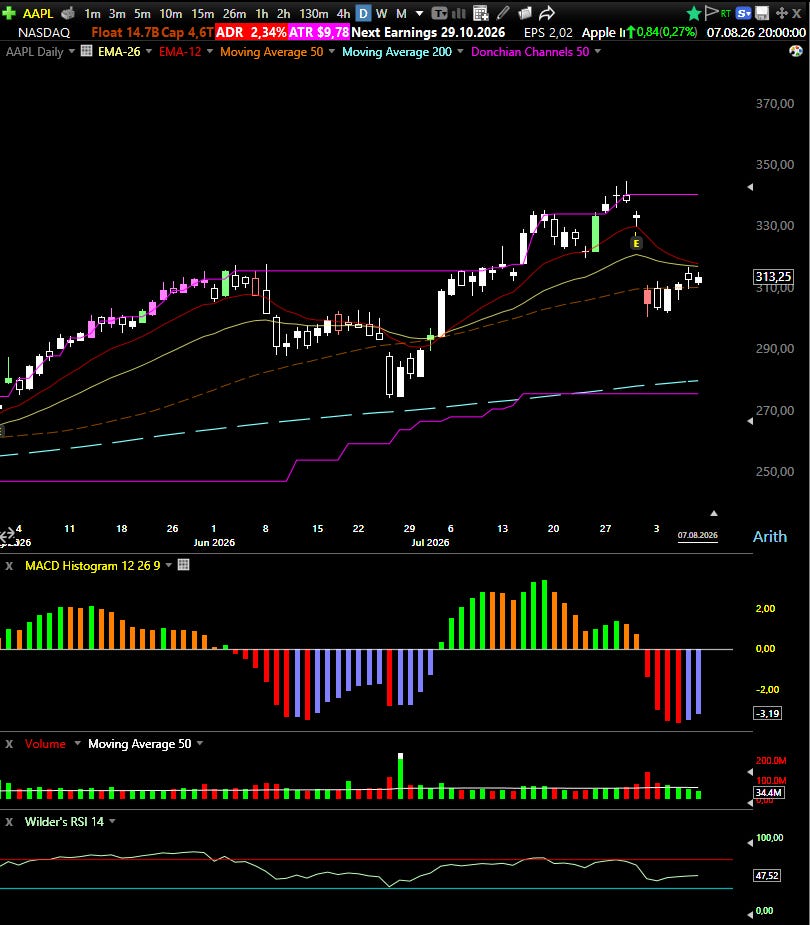Switch to 5m timeframe
Image resolution: width=810 pixels, height=925 pixels.
click(142, 13)
